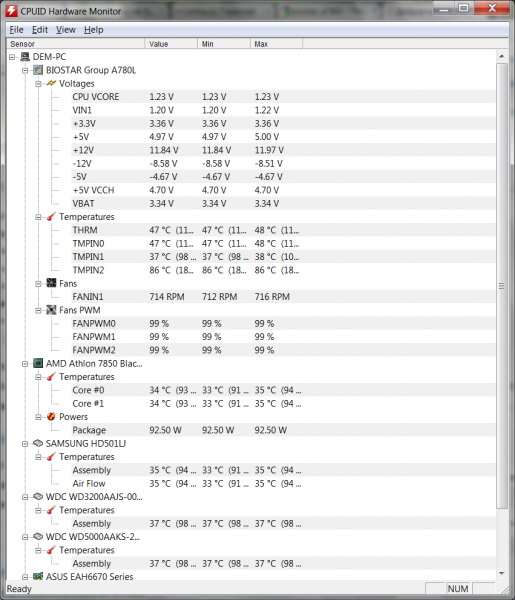Collapse the Fans PWM section
Image resolution: width=515 pixels, height=600 pixels.
[38, 310]
